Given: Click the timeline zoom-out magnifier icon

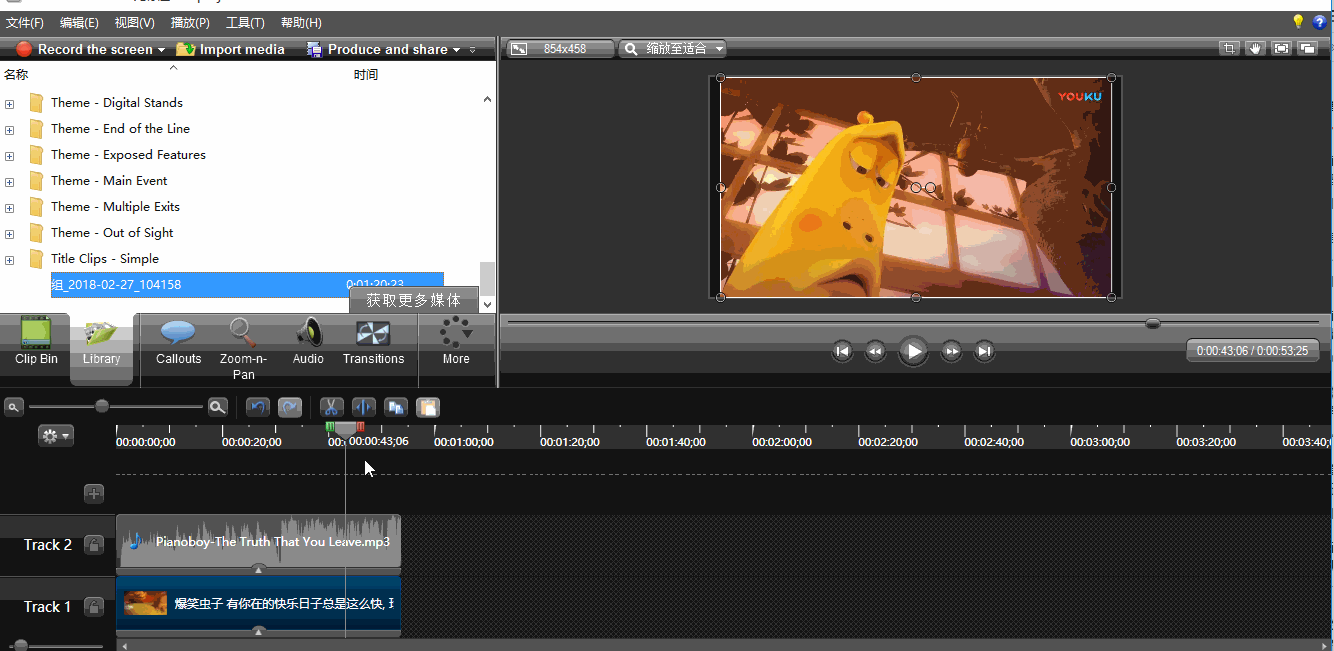Looking at the screenshot, I should point(14,407).
